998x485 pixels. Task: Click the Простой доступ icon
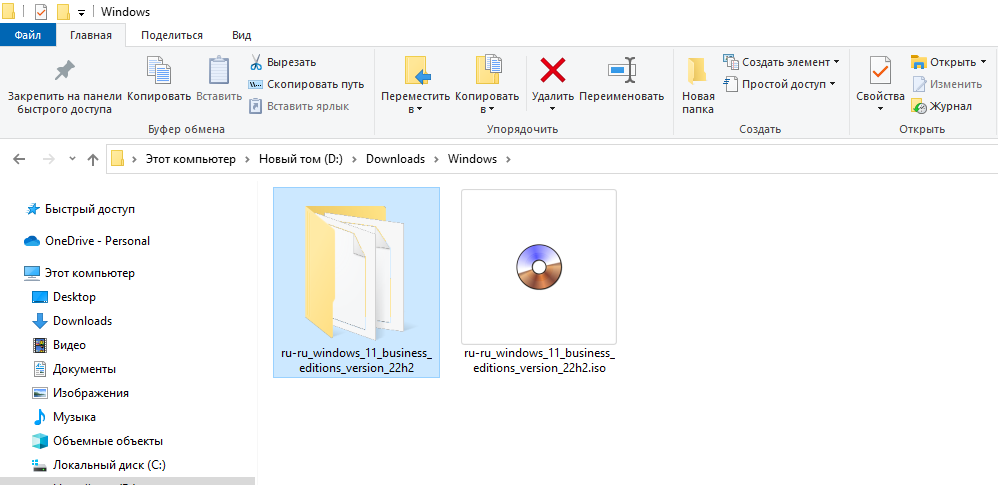tap(731, 83)
